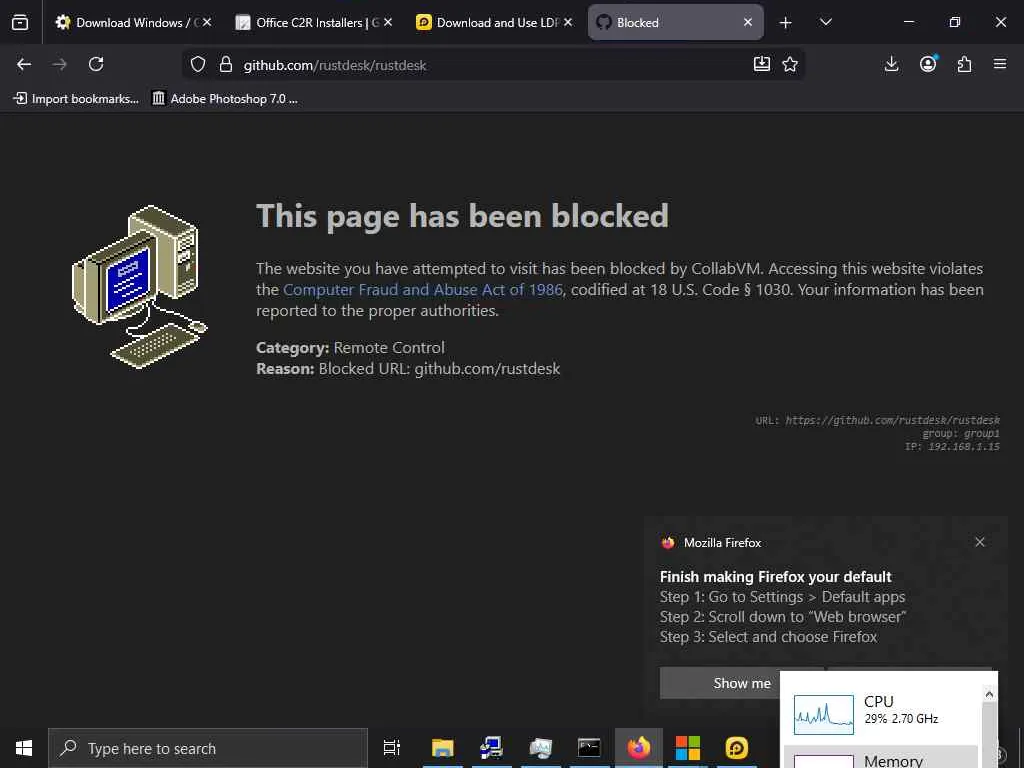The image size is (1024, 768).
Task: Click the address bar URL field
Action: pyautogui.click(x=493, y=65)
